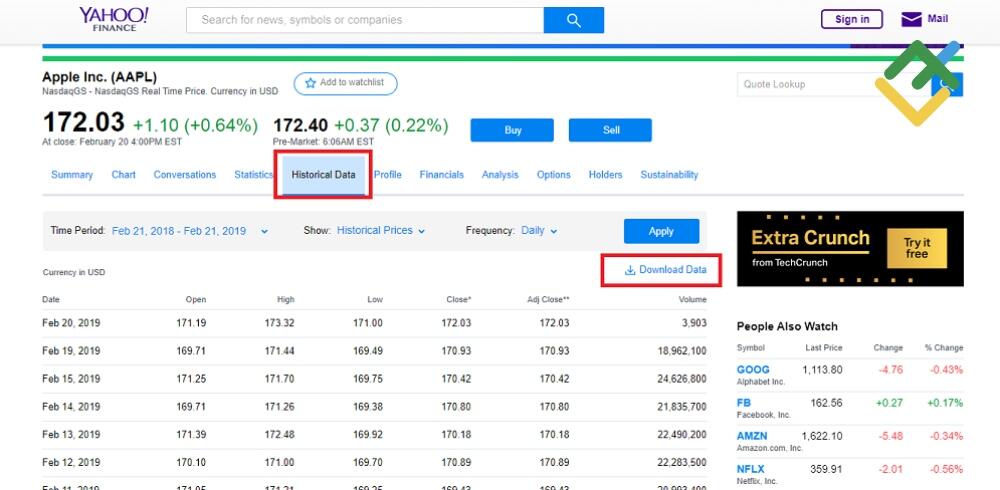Open the Statistics tab
Image resolution: width=1000 pixels, height=490 pixels.
[253, 175]
